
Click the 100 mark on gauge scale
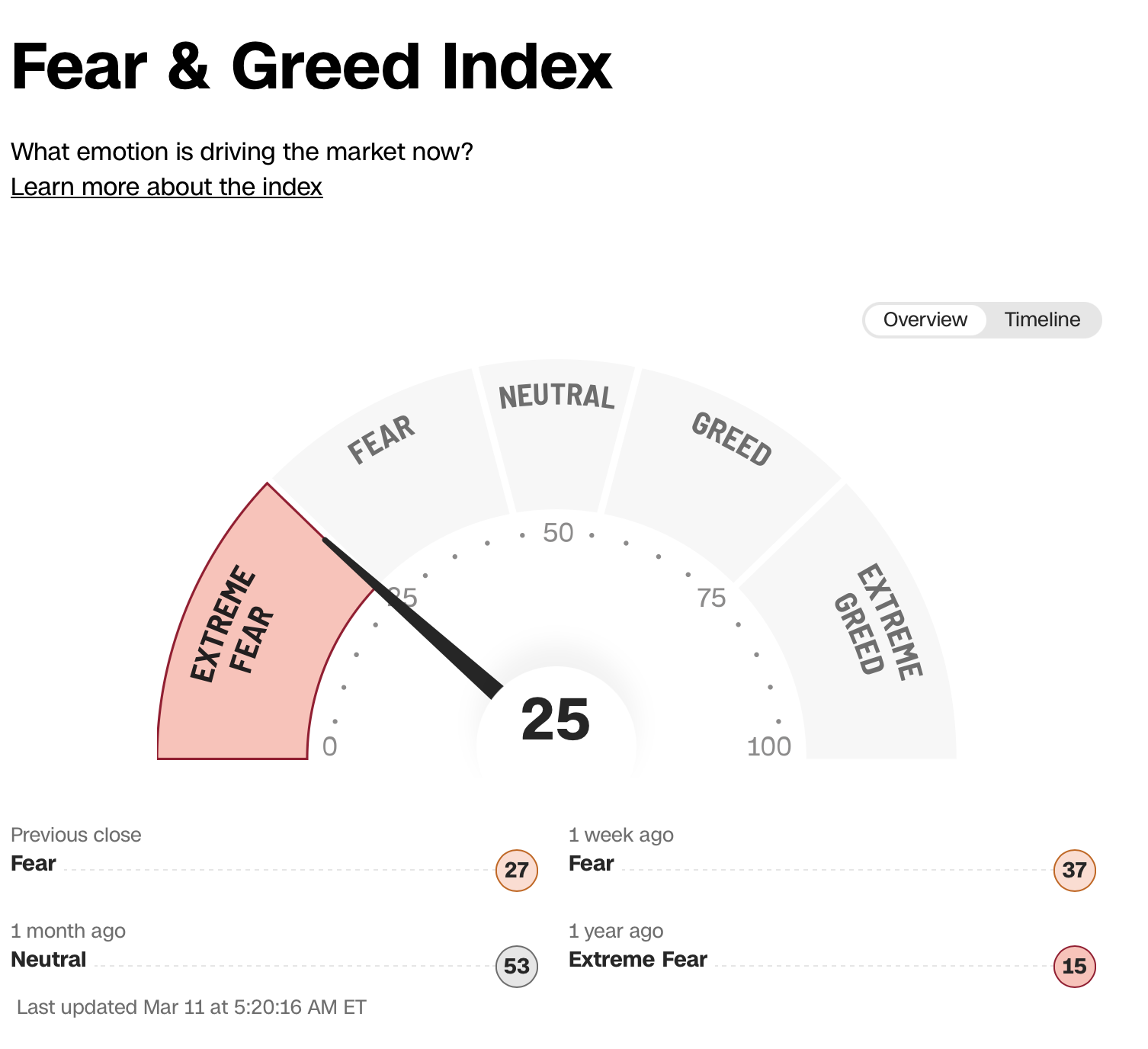click(769, 746)
